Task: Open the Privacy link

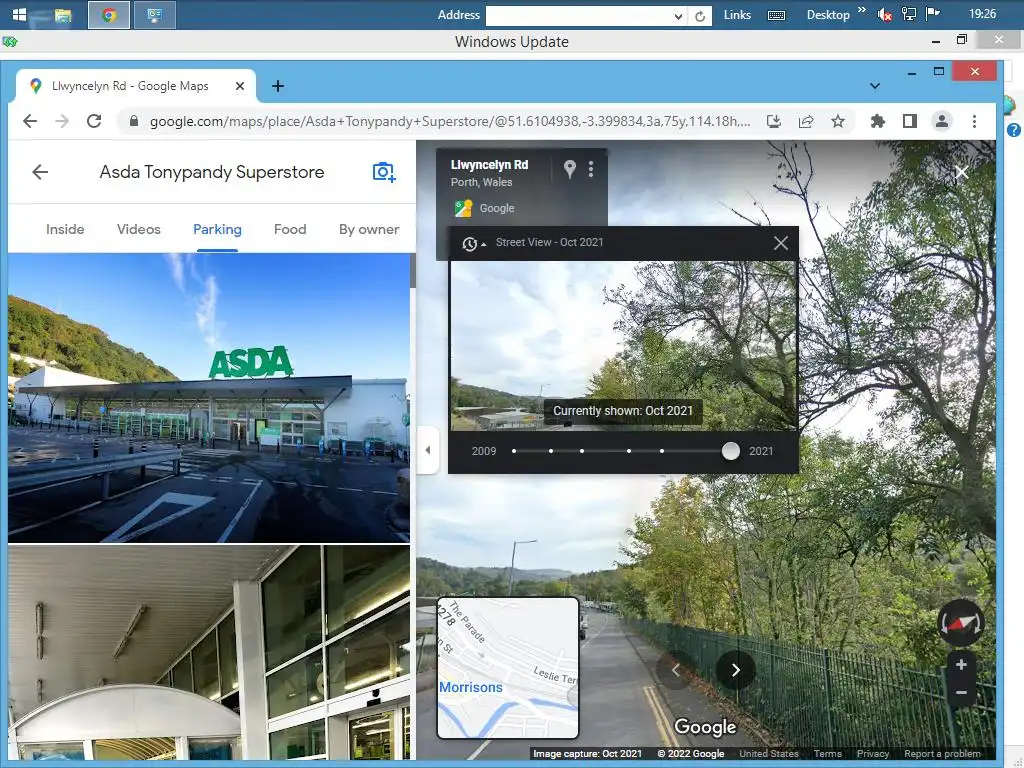Action: tap(873, 754)
